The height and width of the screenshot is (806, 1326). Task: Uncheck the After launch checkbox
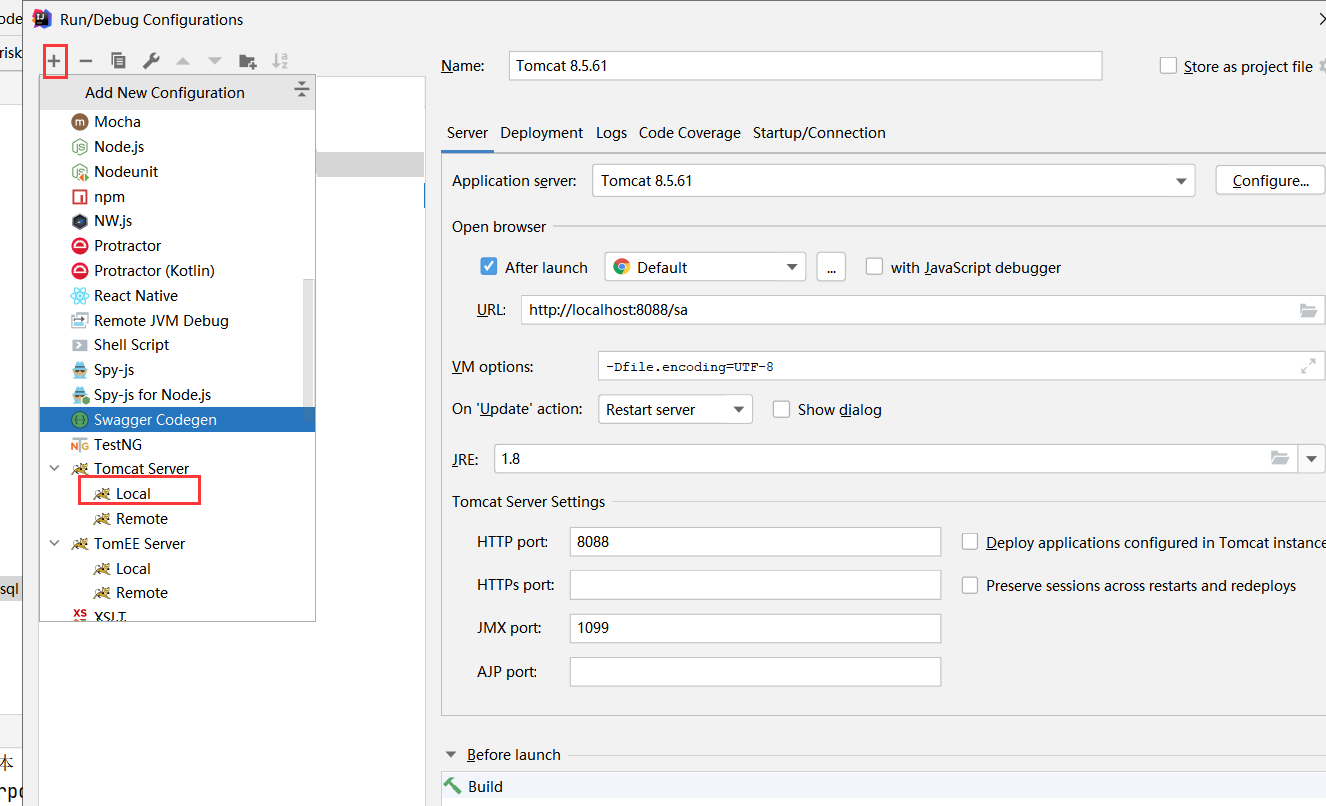[x=488, y=266]
